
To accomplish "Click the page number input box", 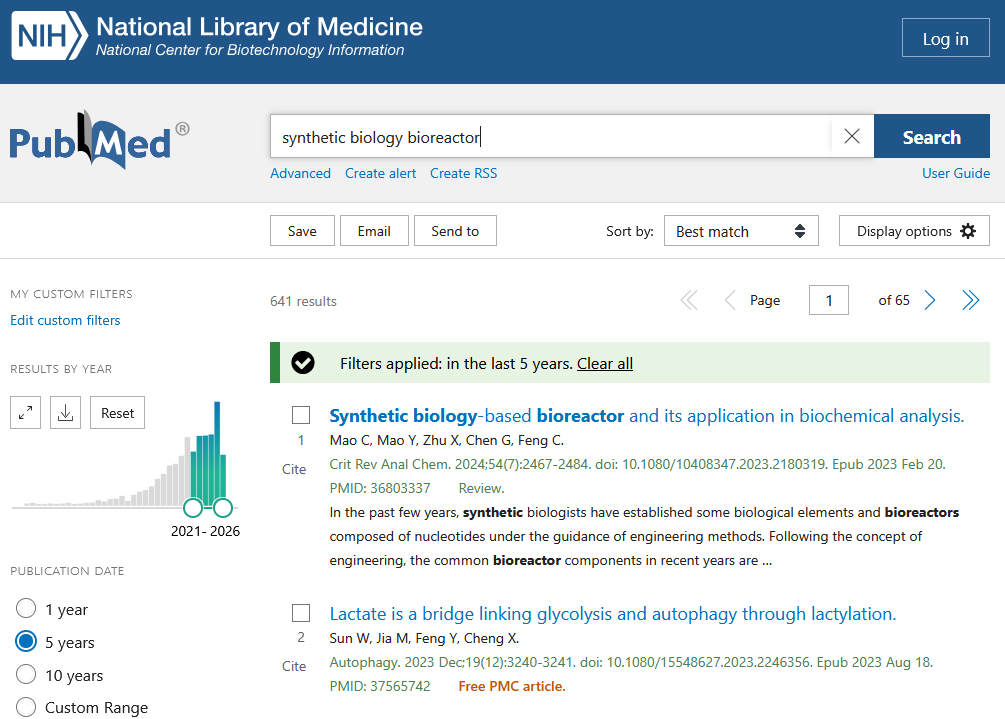I will (x=829, y=300).
